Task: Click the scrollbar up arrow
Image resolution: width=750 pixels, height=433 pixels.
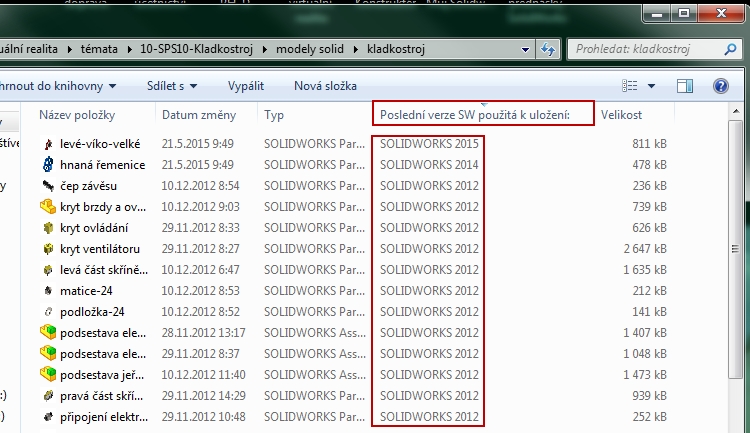Action: (x=735, y=111)
